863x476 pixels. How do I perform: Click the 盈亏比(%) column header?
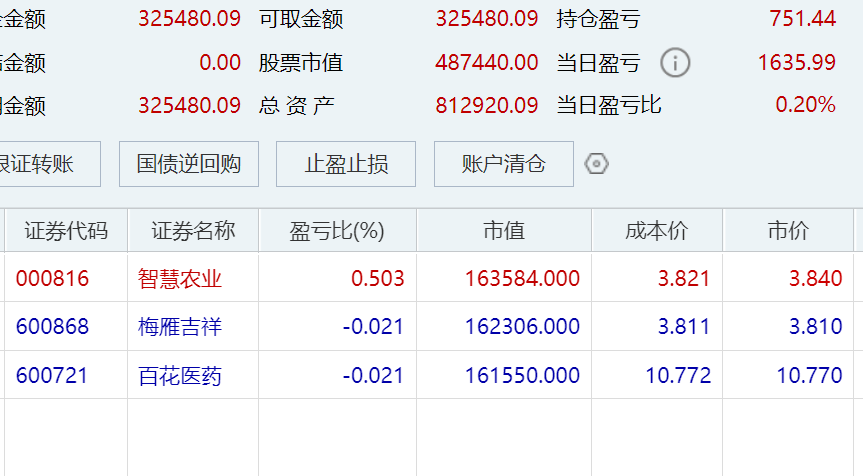(x=337, y=231)
